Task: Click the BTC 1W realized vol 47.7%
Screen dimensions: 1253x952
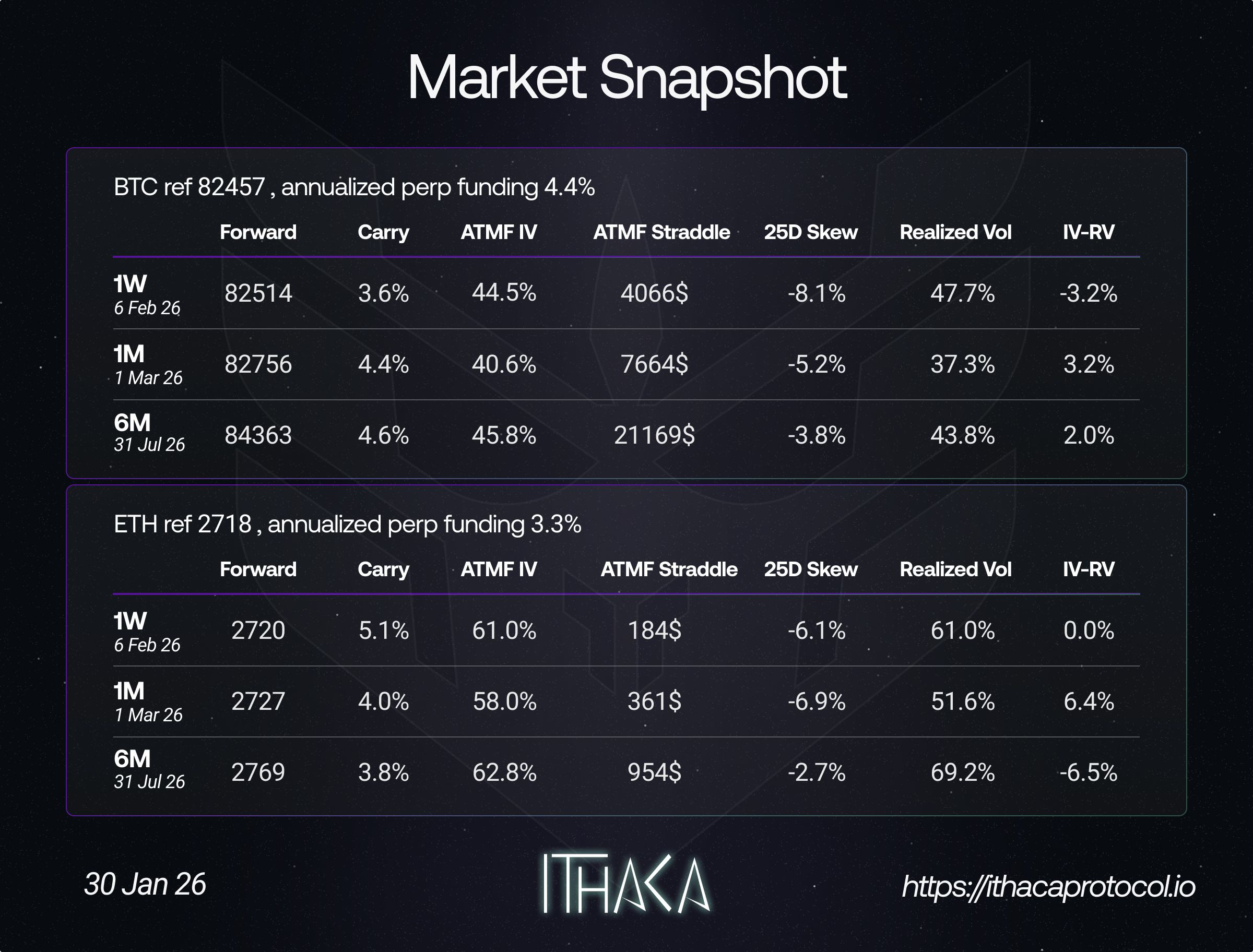Action: (x=962, y=293)
